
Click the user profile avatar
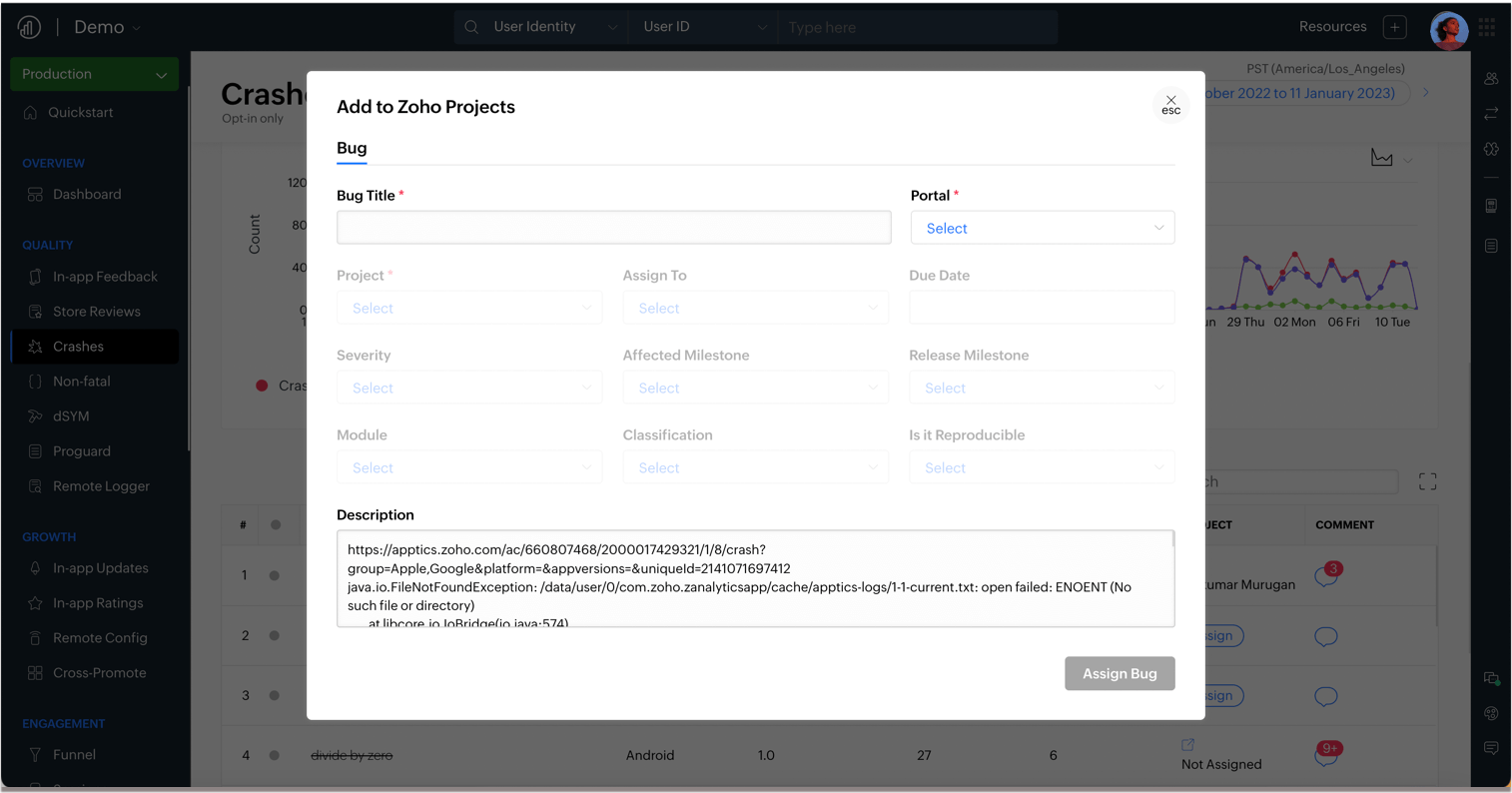[1447, 29]
